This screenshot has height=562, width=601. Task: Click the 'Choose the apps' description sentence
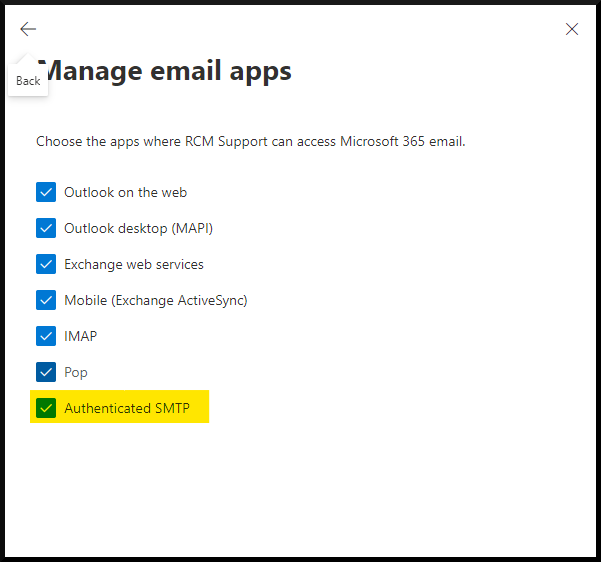pos(250,141)
